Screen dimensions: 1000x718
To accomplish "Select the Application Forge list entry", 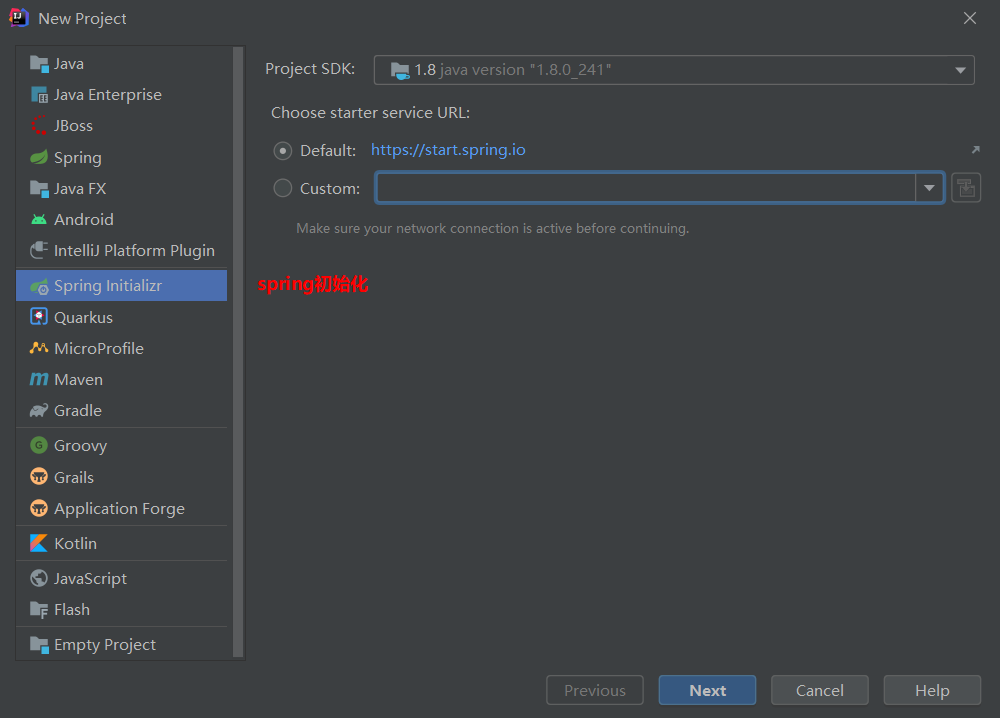I will pyautogui.click(x=121, y=508).
